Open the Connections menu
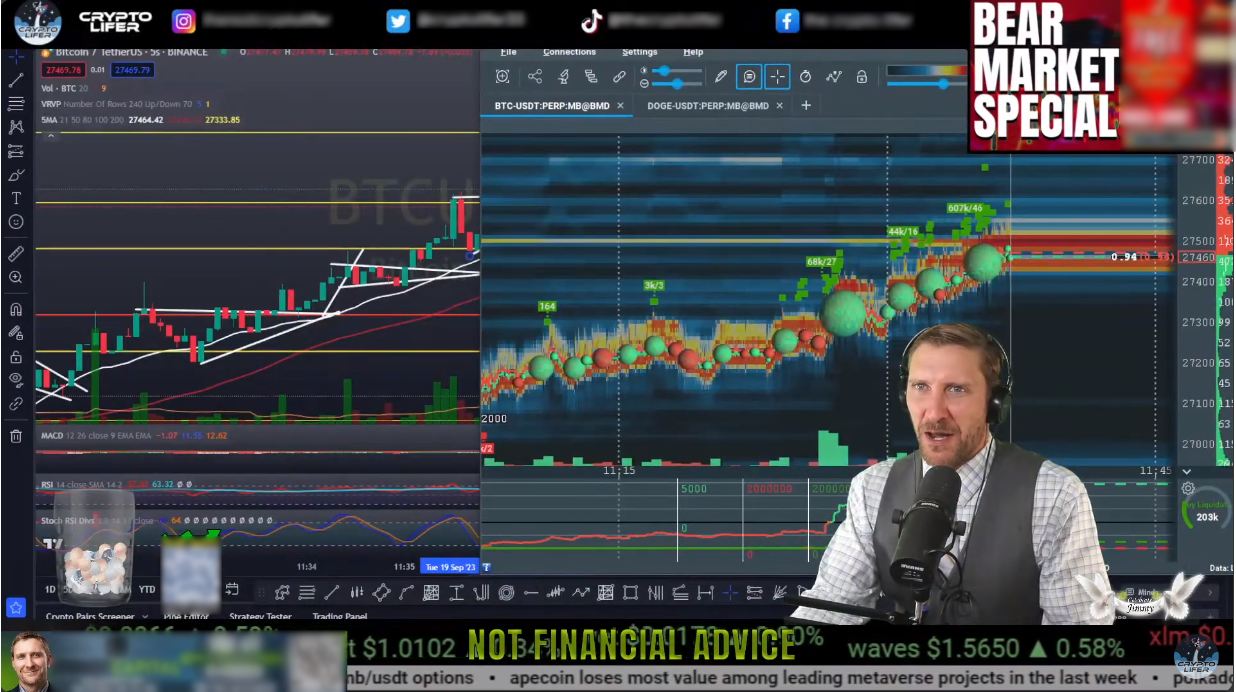 569,52
